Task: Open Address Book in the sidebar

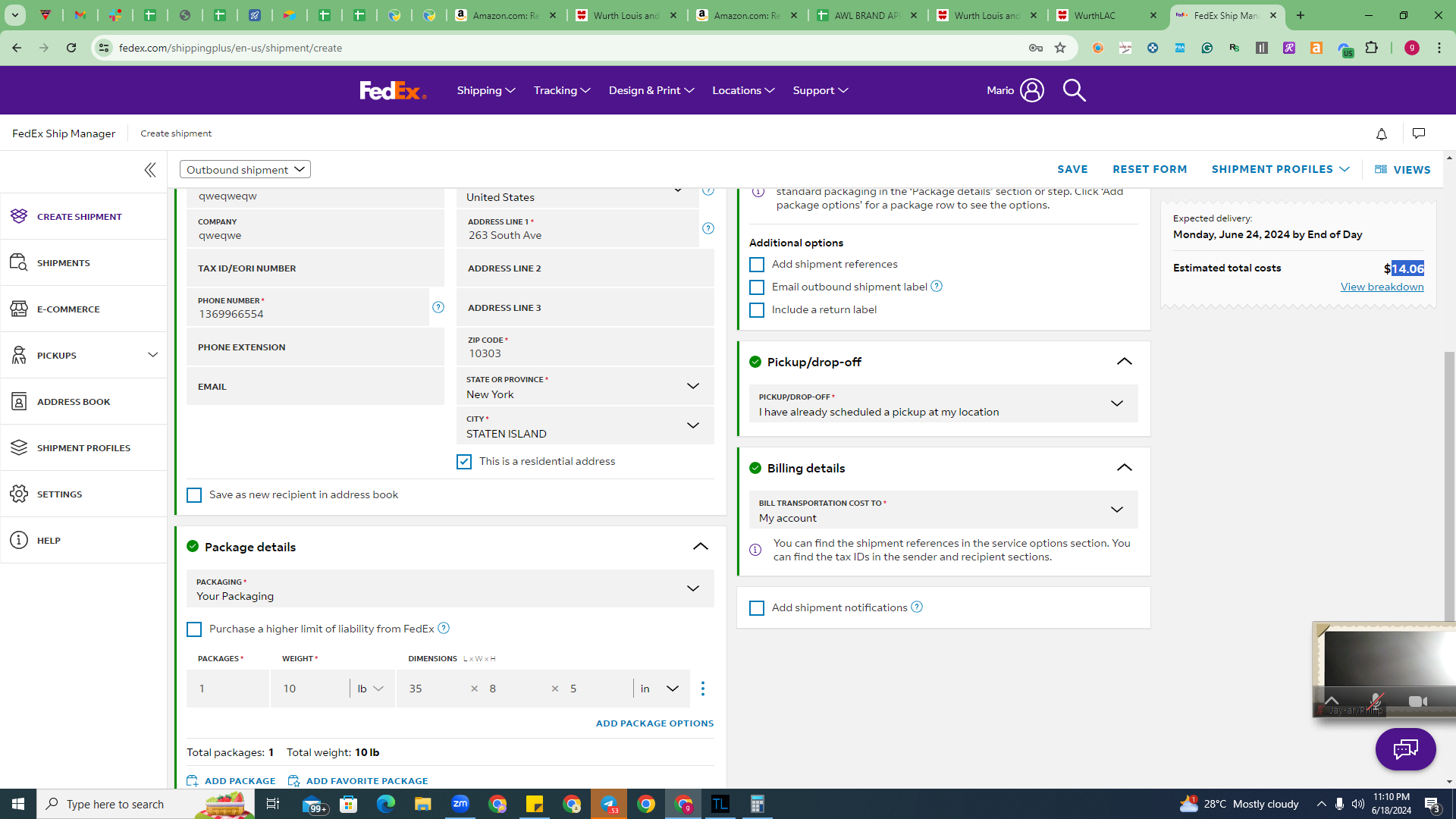Action: [83, 402]
